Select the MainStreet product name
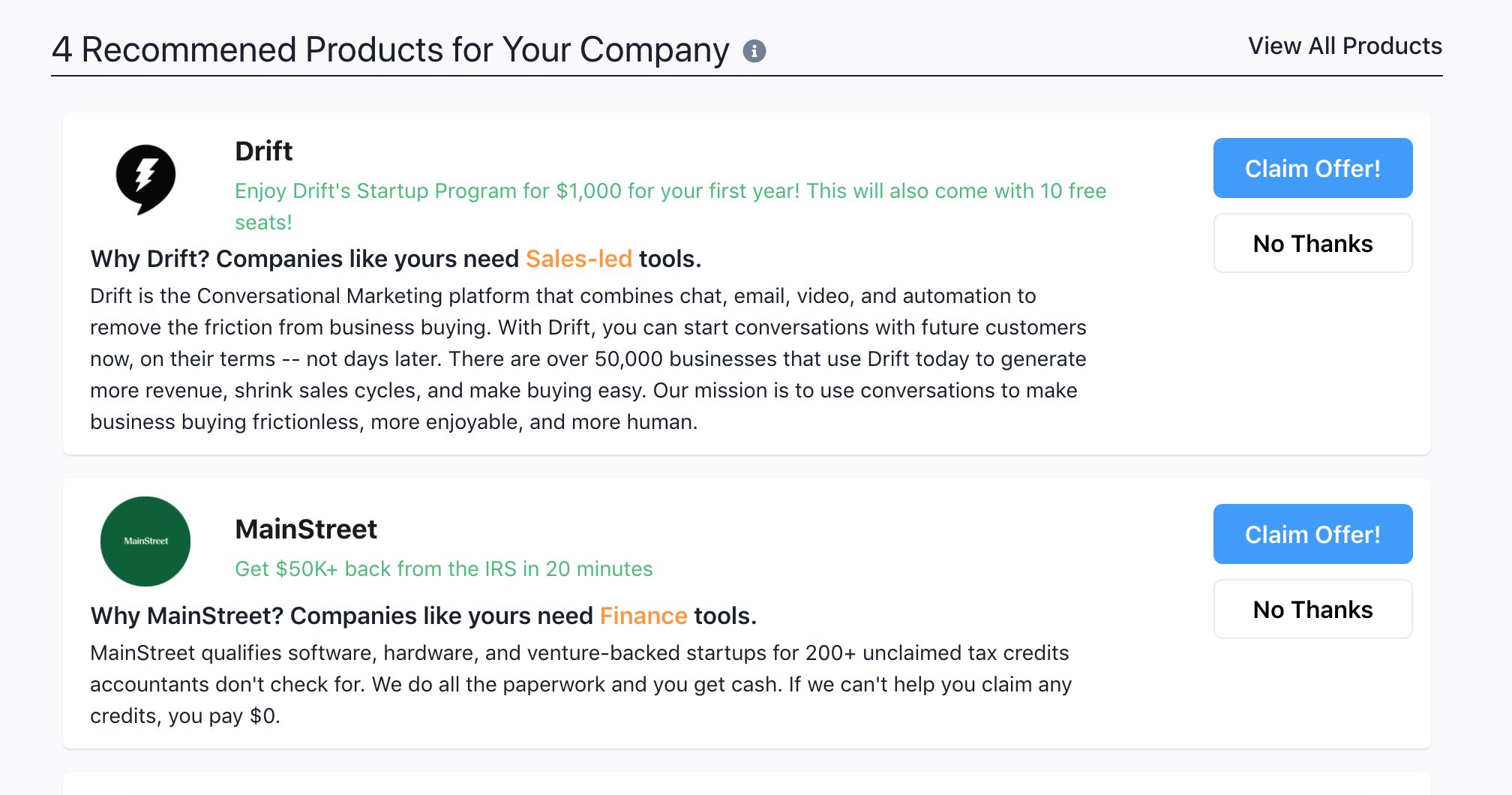 306,529
